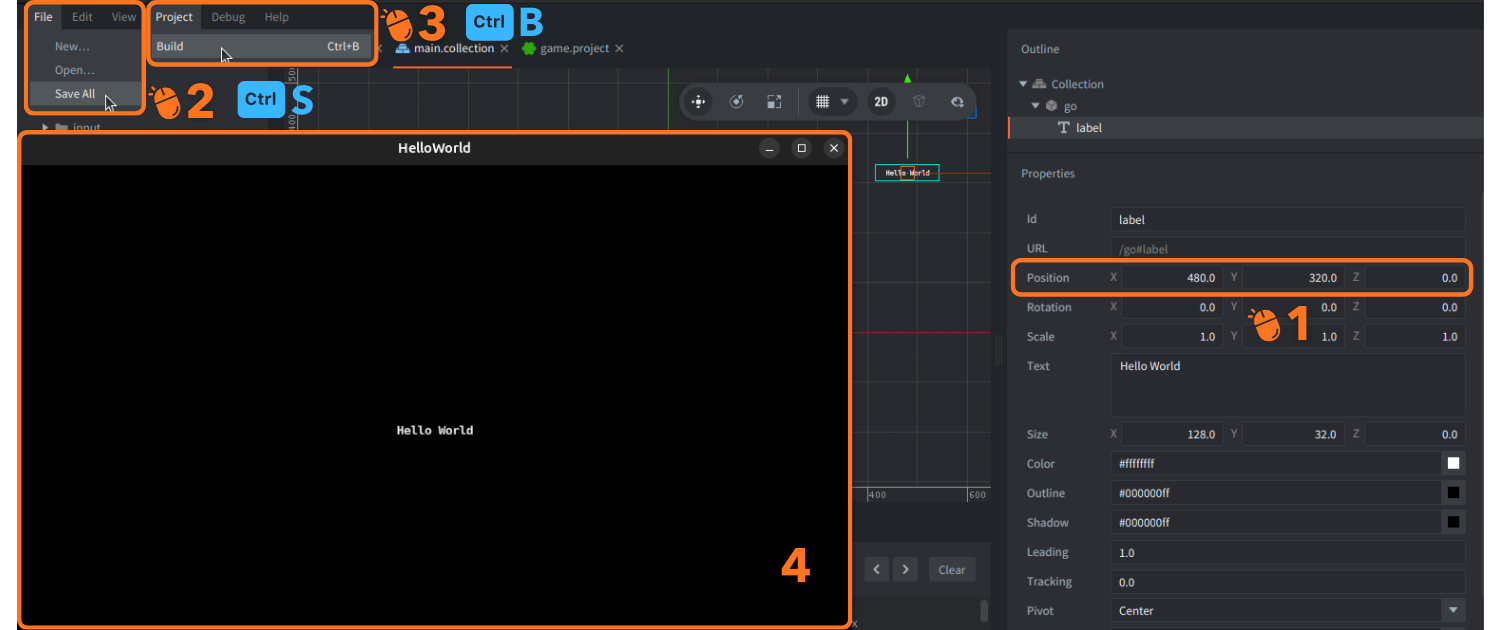The height and width of the screenshot is (630, 1500).
Task: Open the grid settings dropdown arrow
Action: click(x=845, y=102)
